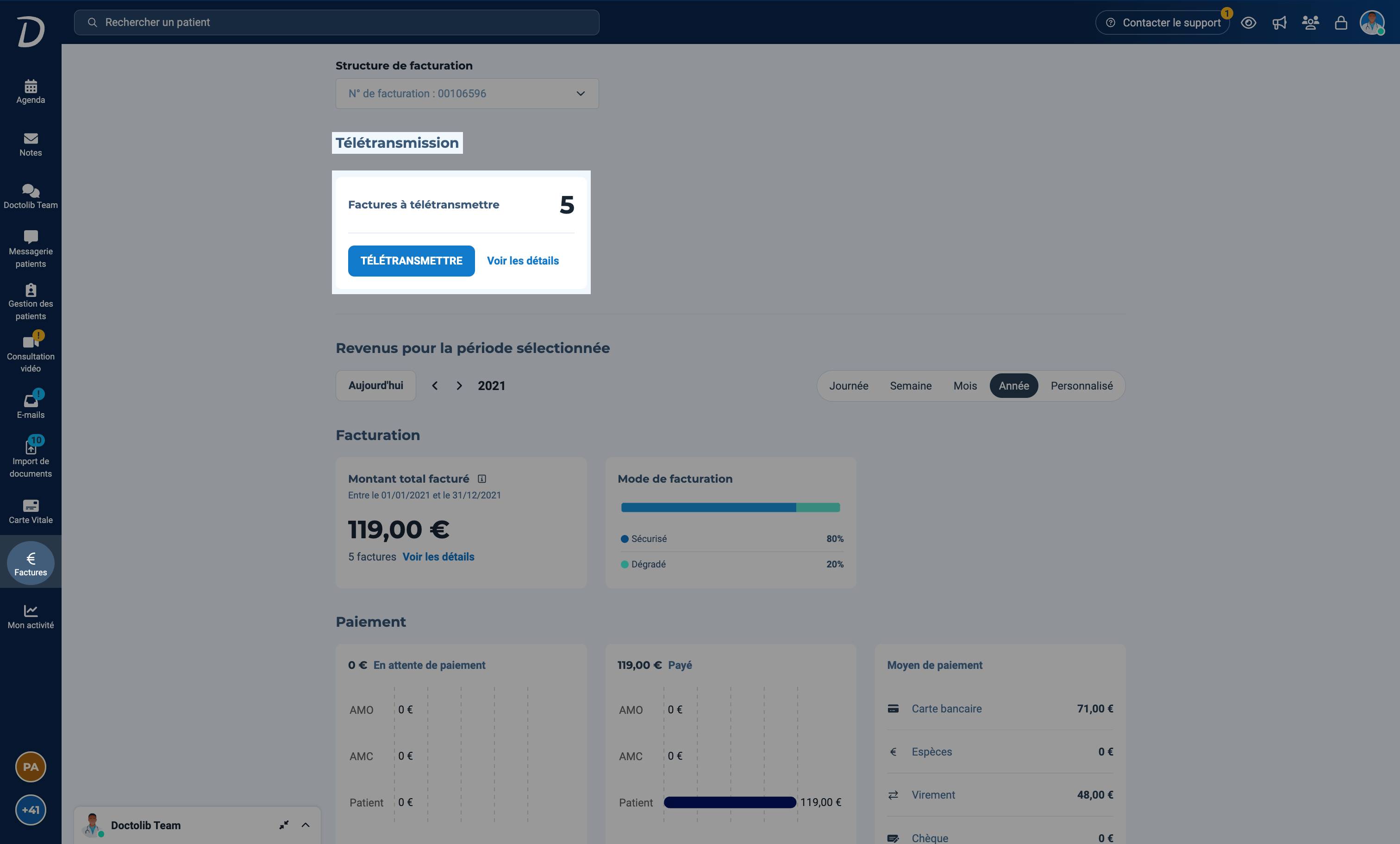Open the team members icon in header
Viewport: 1400px width, 844px height.
pos(1310,23)
